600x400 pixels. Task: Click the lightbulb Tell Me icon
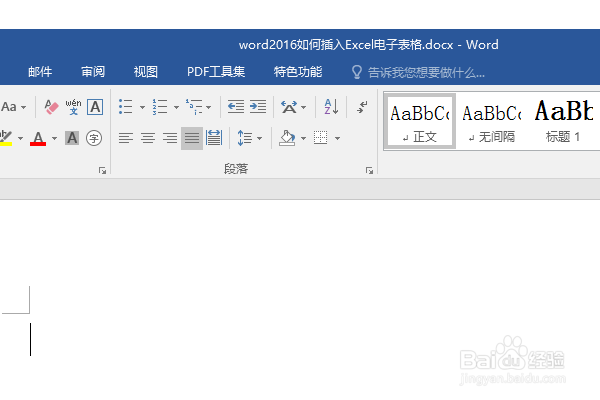click(357, 72)
